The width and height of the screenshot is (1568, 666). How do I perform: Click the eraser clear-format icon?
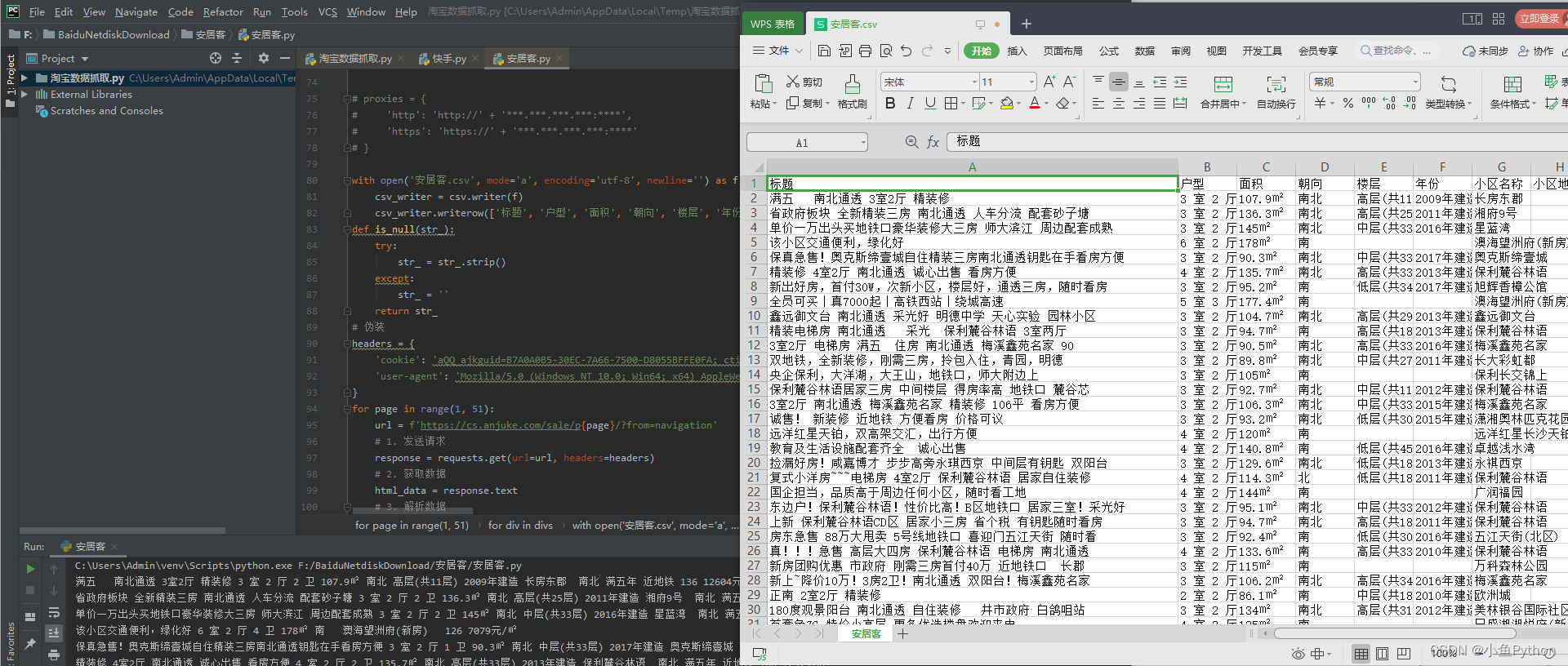point(1062,103)
